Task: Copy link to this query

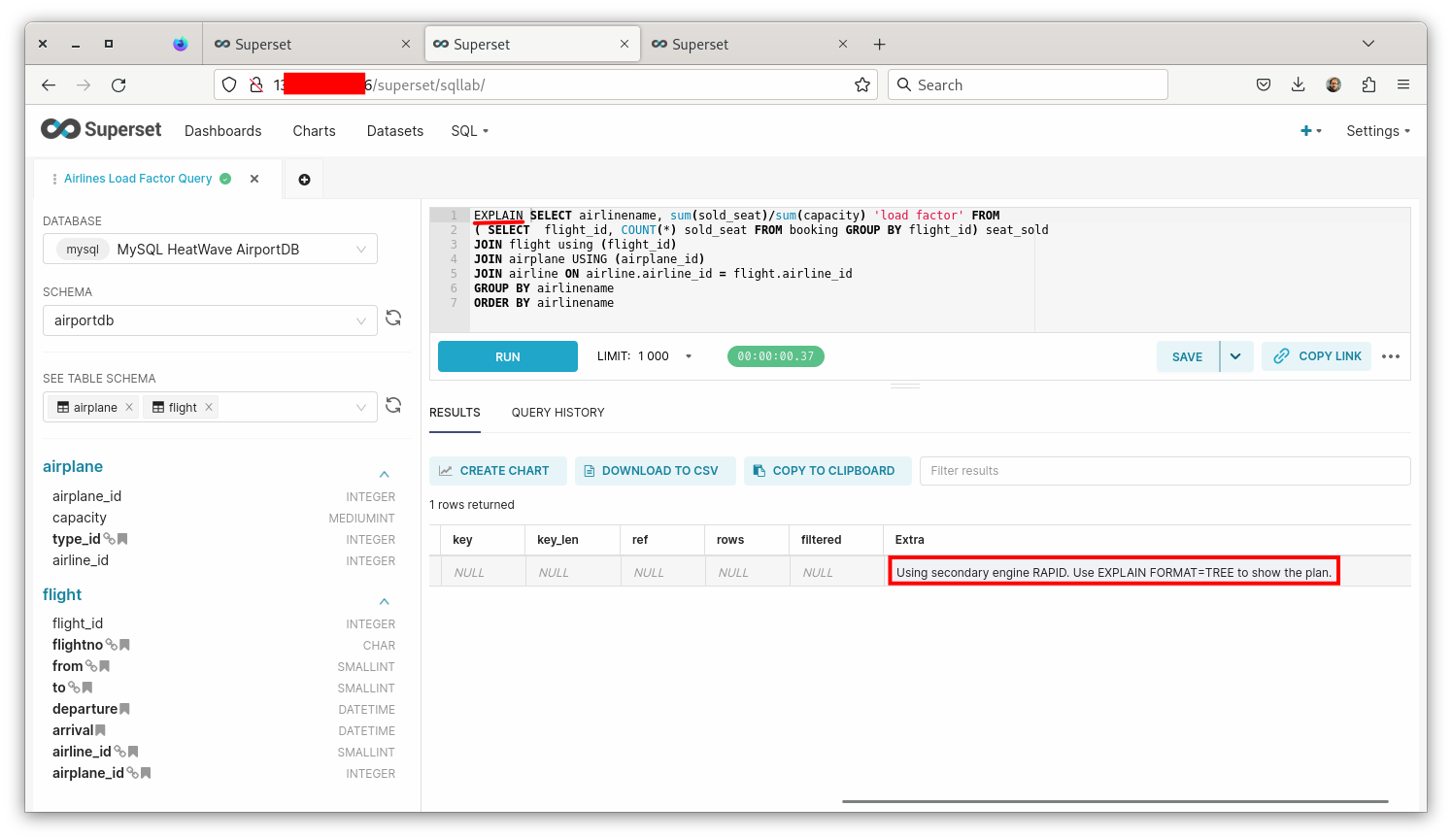Action: [1317, 356]
